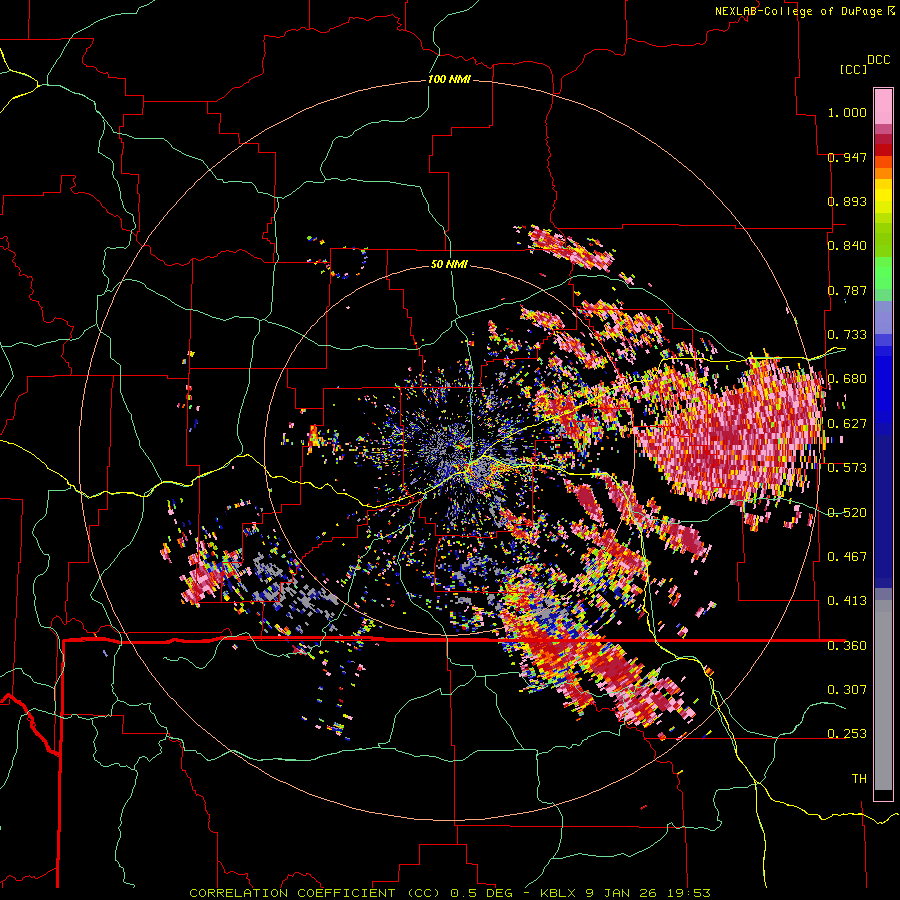Click the [CC] units label
900x900 pixels.
click(x=854, y=69)
